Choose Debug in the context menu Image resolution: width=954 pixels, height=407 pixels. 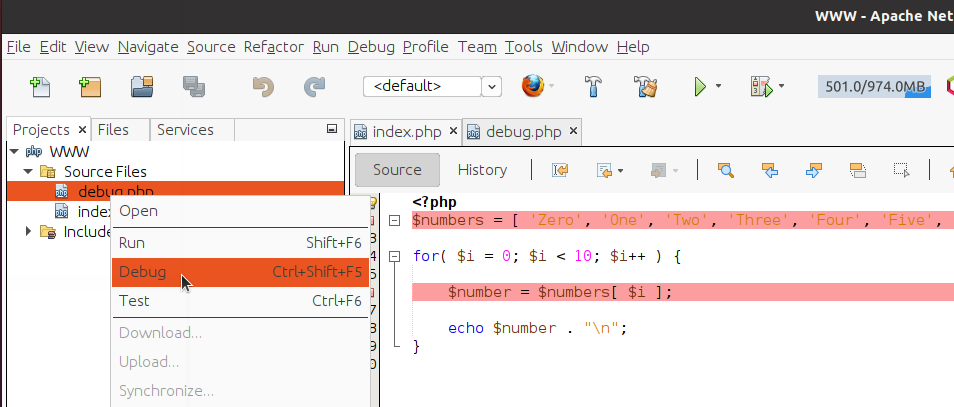point(240,272)
